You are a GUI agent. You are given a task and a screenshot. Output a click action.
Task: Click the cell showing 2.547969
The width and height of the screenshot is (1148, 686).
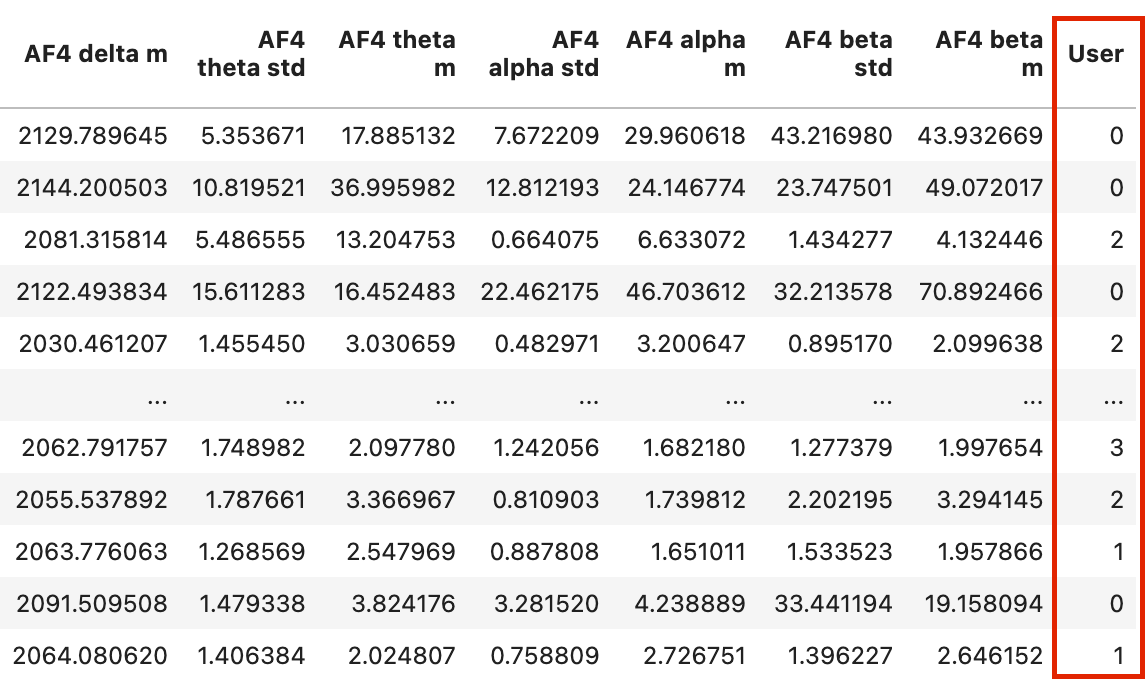click(x=400, y=551)
